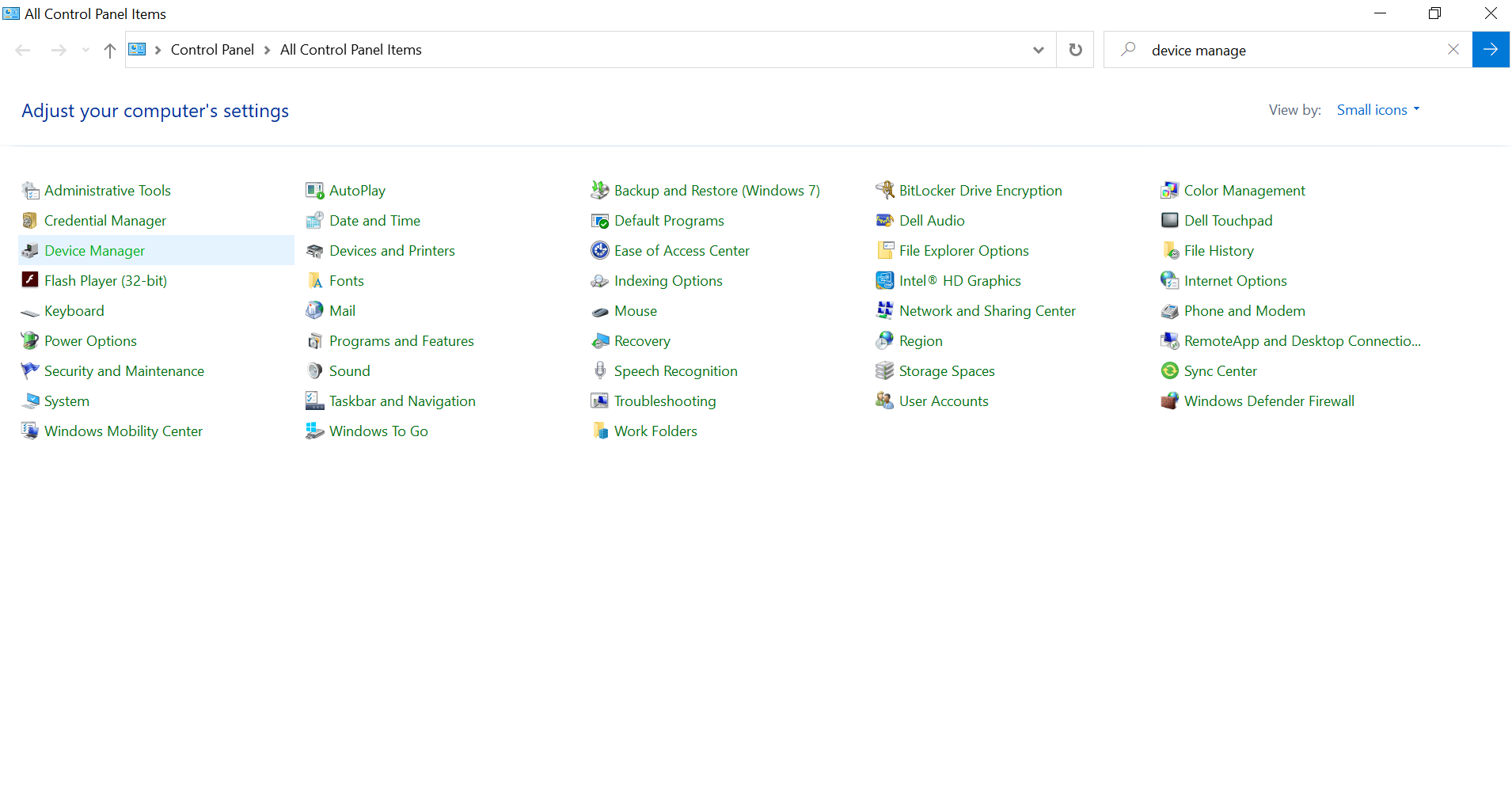
Task: Expand the Control Panel breadcrumb chevron
Action: pos(267,50)
